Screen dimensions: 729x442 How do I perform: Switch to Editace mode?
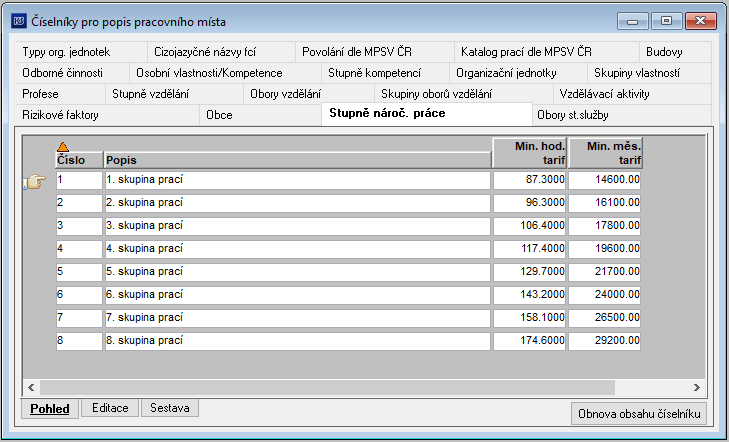coord(110,408)
